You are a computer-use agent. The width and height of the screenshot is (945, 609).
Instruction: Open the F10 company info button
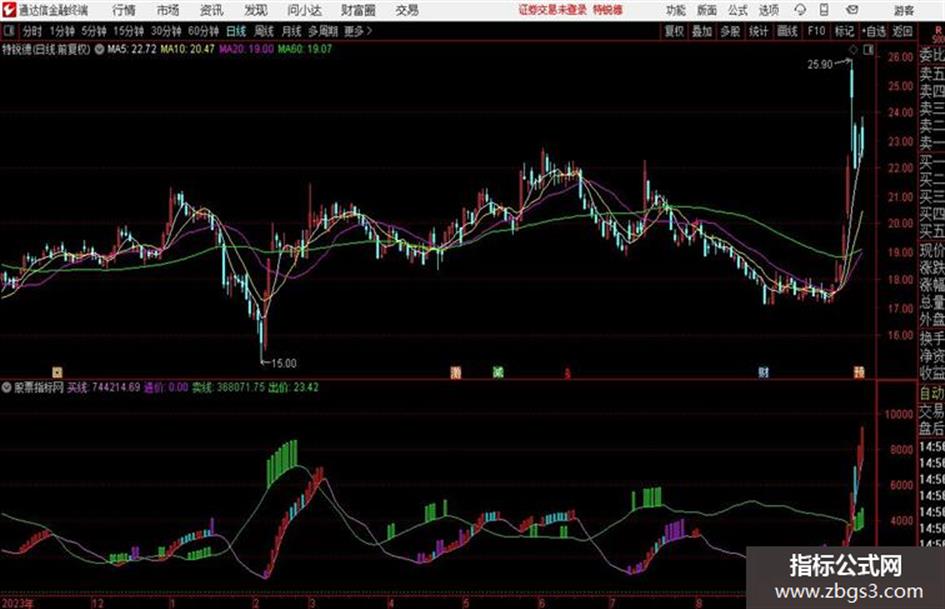click(816, 31)
